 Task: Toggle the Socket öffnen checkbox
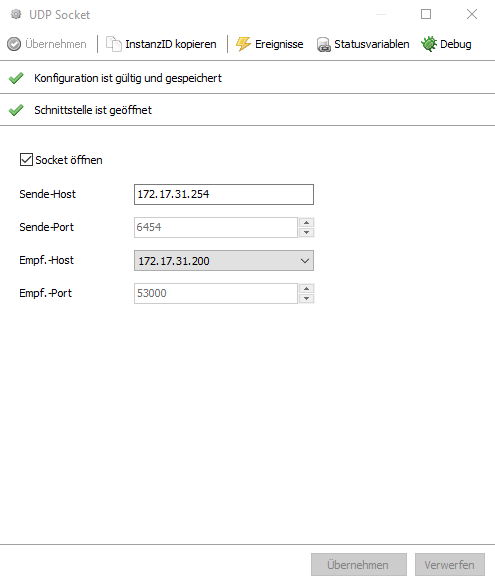tap(26, 160)
